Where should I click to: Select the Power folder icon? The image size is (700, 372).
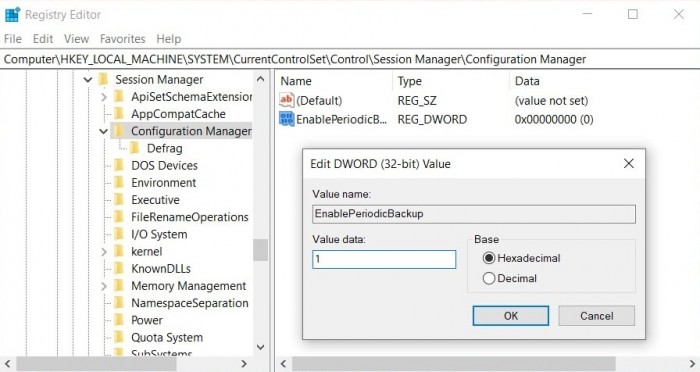click(119, 320)
